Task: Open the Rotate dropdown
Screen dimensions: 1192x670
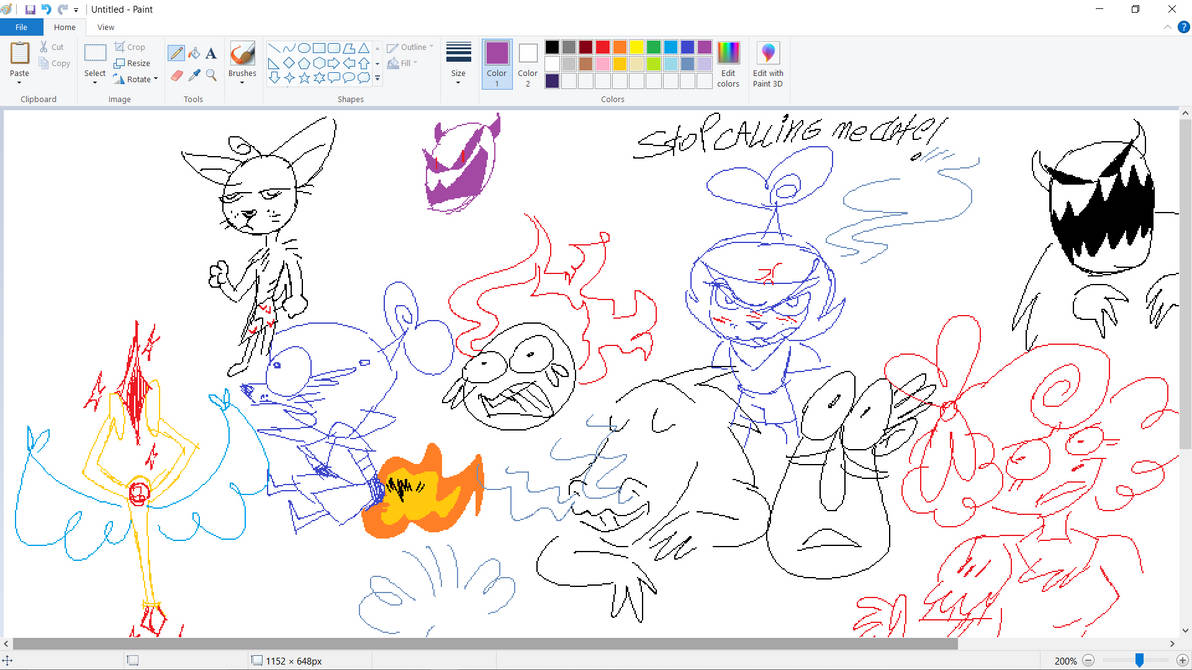Action: 136,79
